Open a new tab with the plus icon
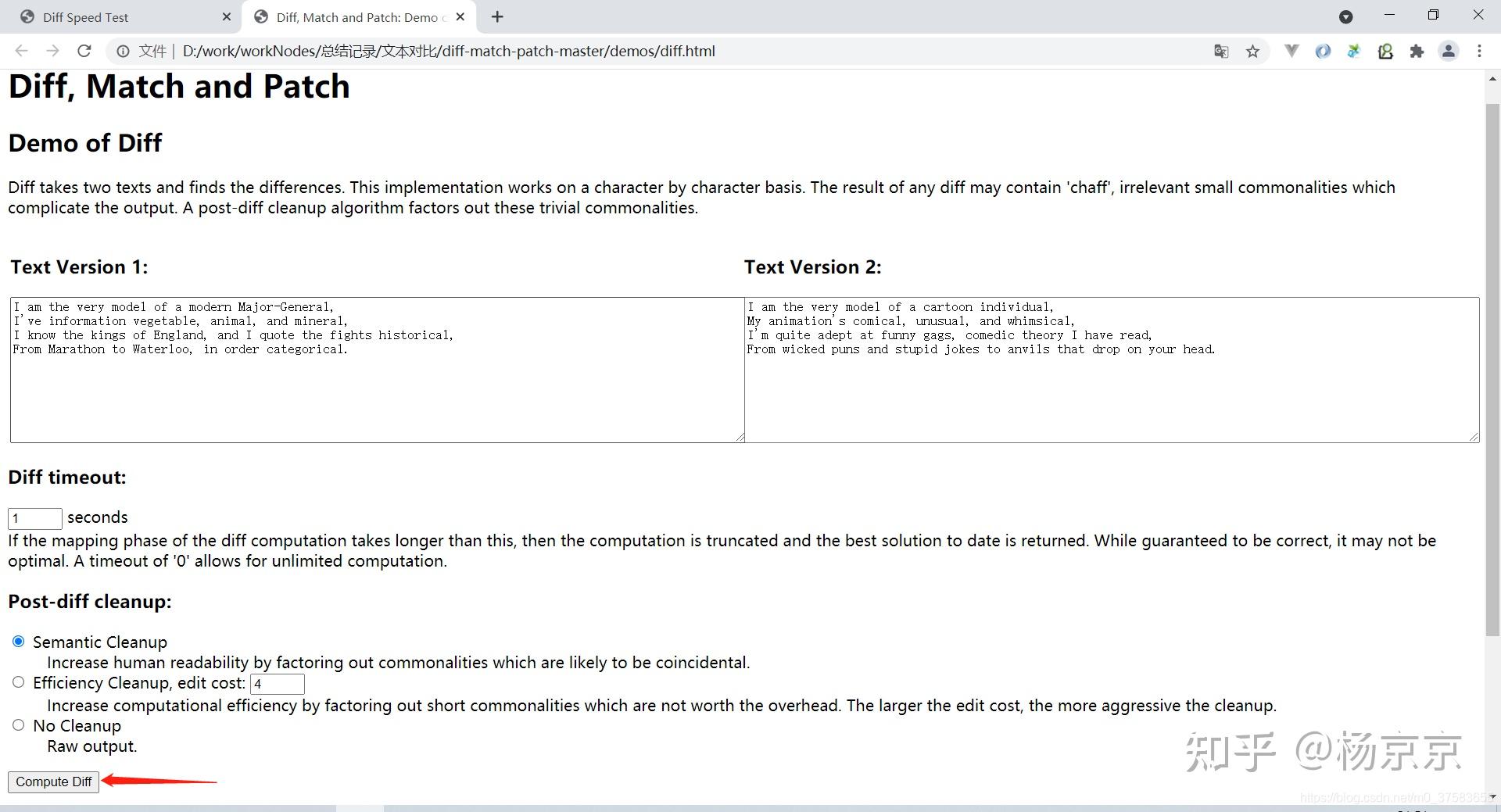Viewport: 1501px width, 812px height. coord(497,16)
